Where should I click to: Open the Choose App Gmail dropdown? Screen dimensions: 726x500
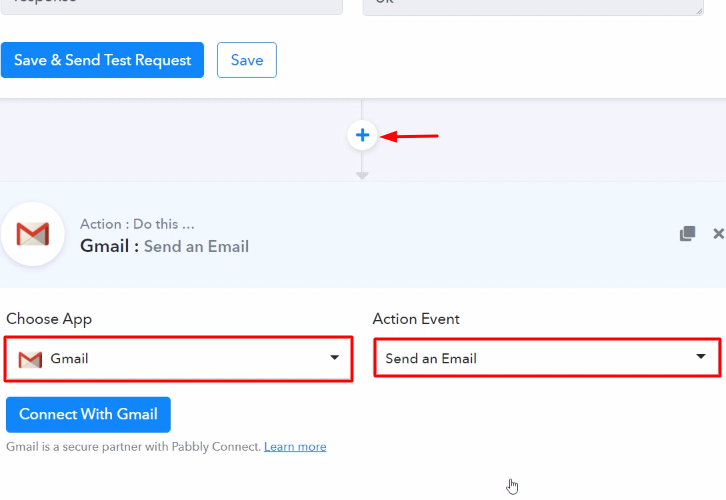coord(179,359)
